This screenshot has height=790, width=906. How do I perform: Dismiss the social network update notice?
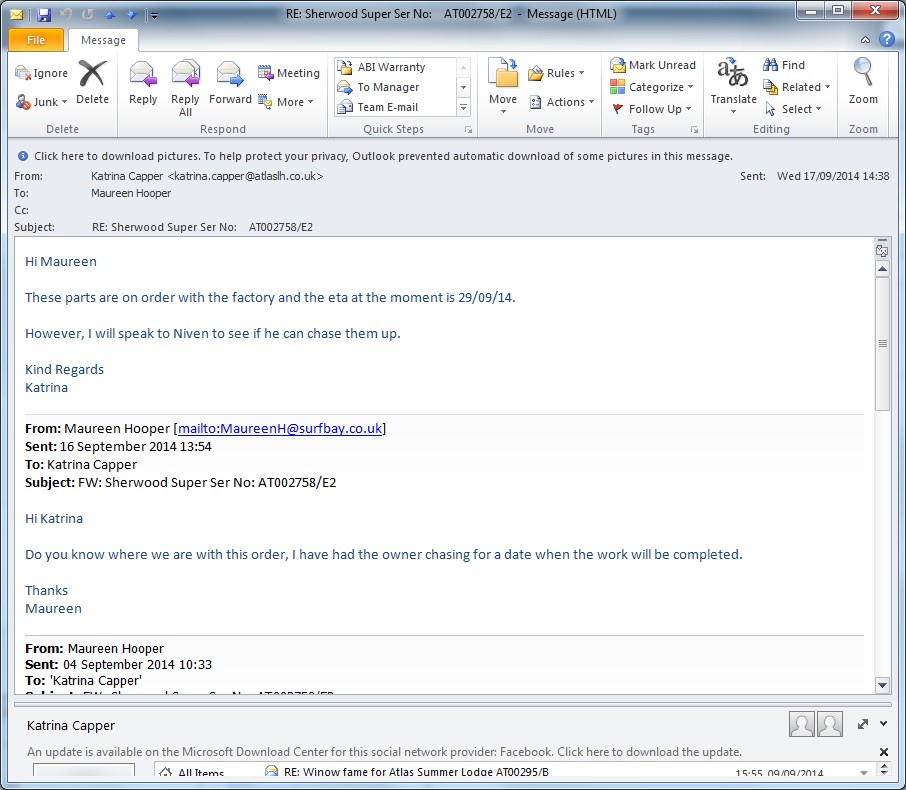point(883,752)
